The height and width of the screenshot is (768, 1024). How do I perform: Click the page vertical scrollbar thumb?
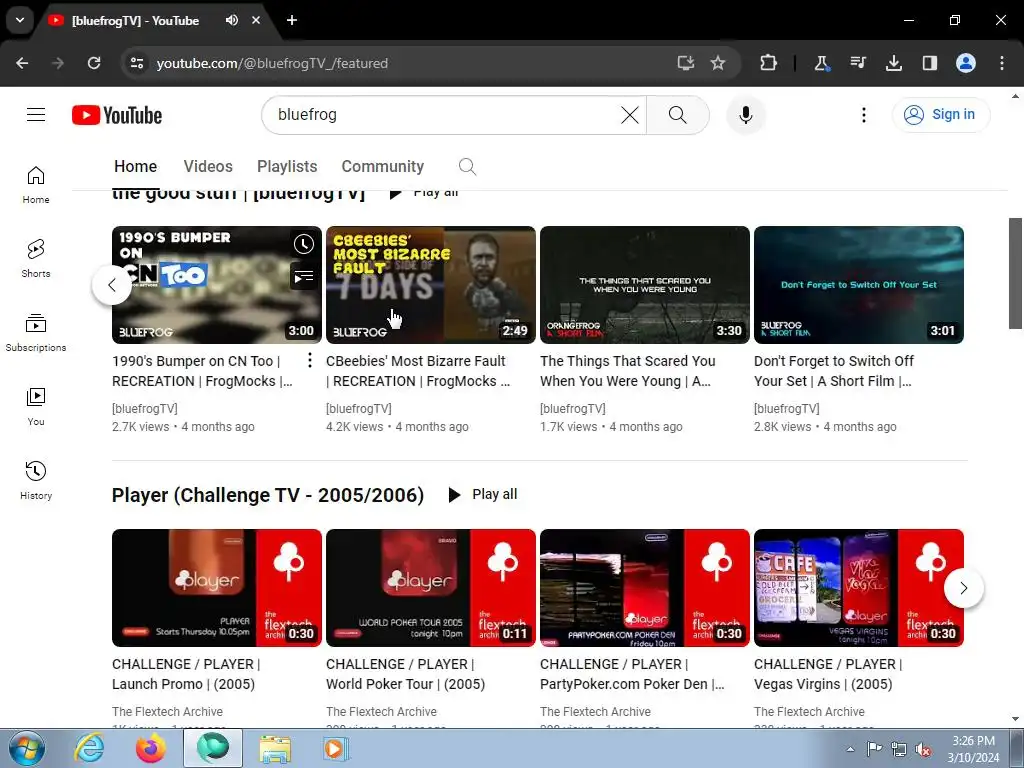click(x=1015, y=273)
